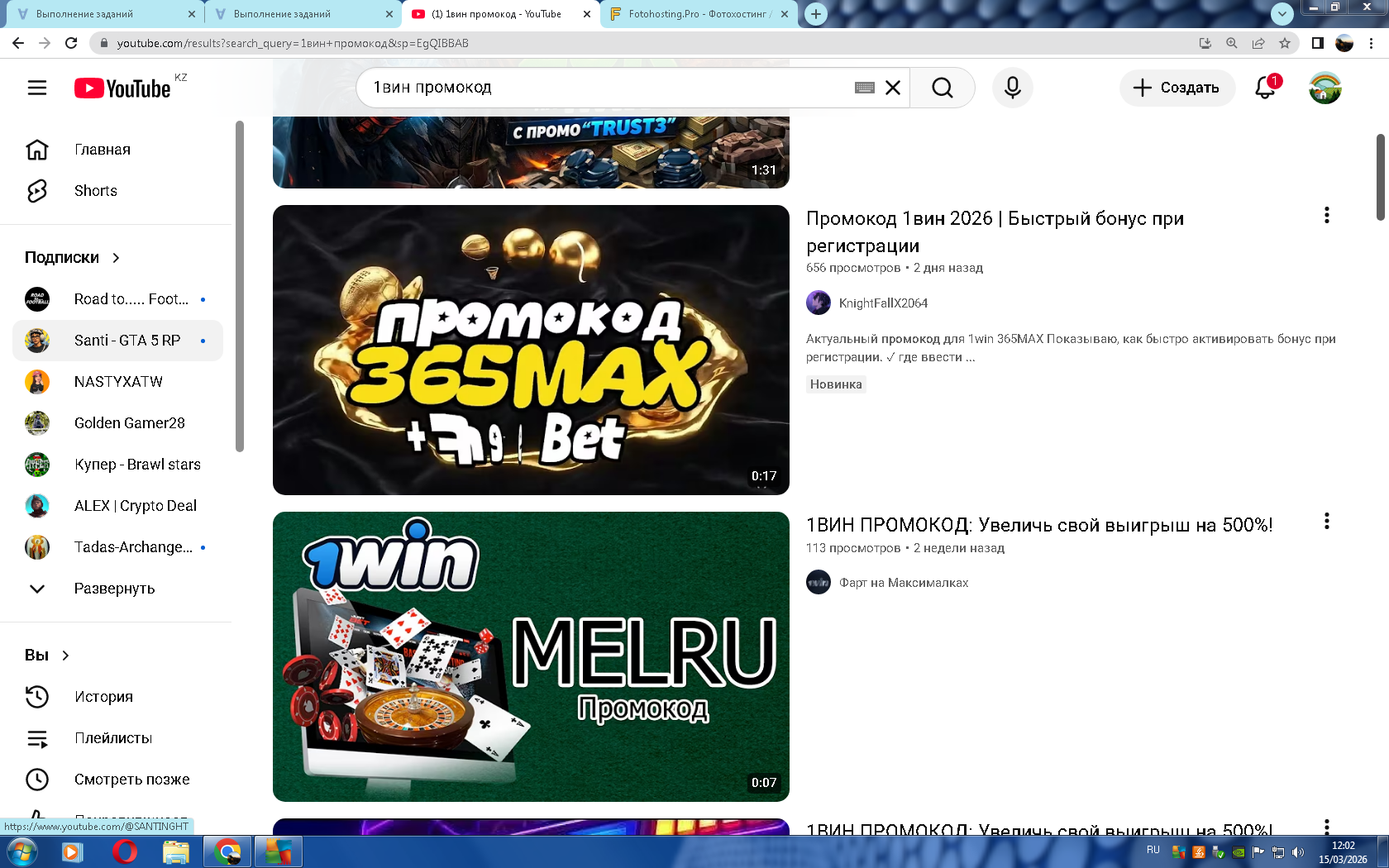
Task: Click the YouTube search input field
Action: tap(612, 88)
